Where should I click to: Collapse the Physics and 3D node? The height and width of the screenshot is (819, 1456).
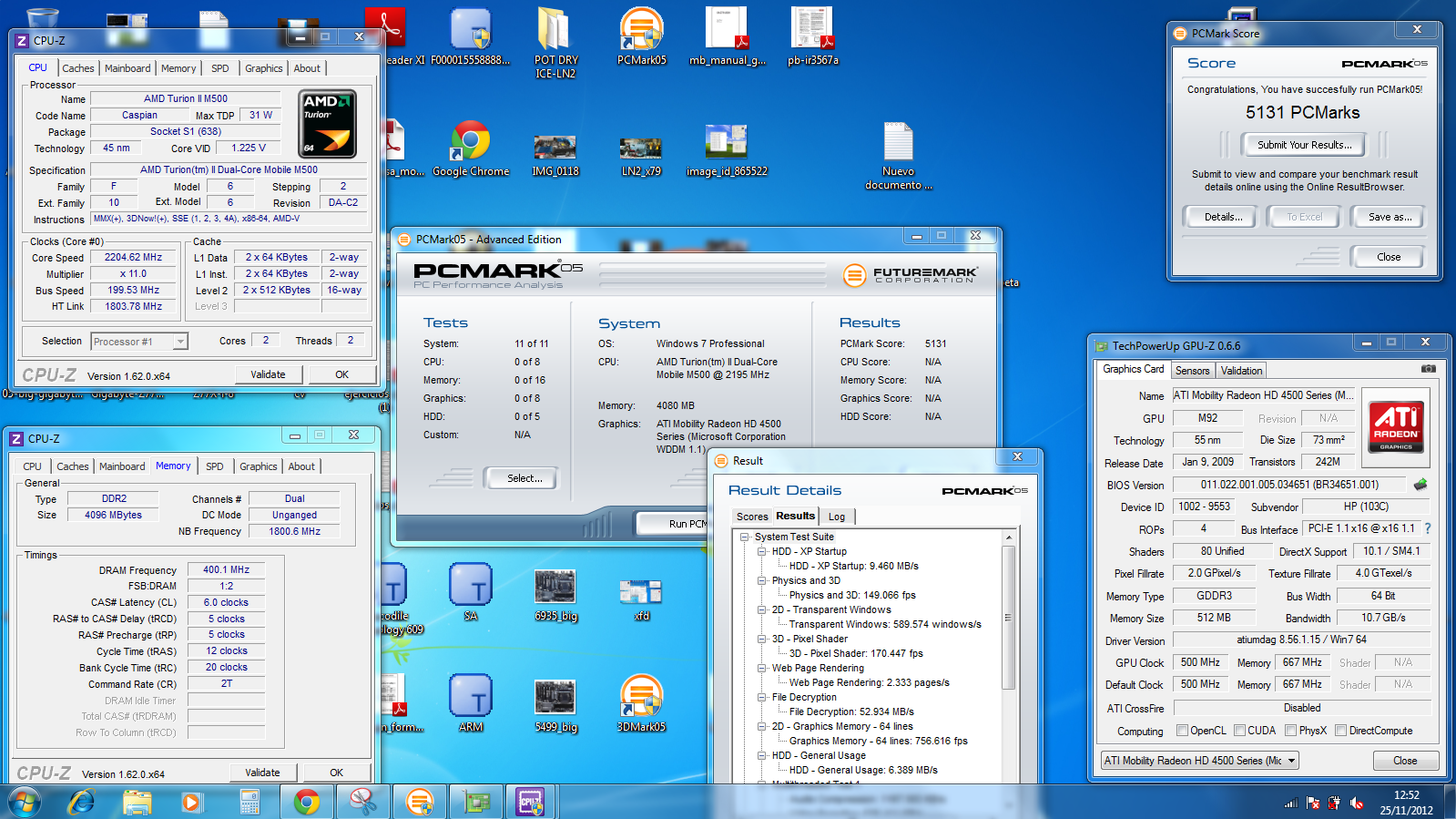pos(762,580)
